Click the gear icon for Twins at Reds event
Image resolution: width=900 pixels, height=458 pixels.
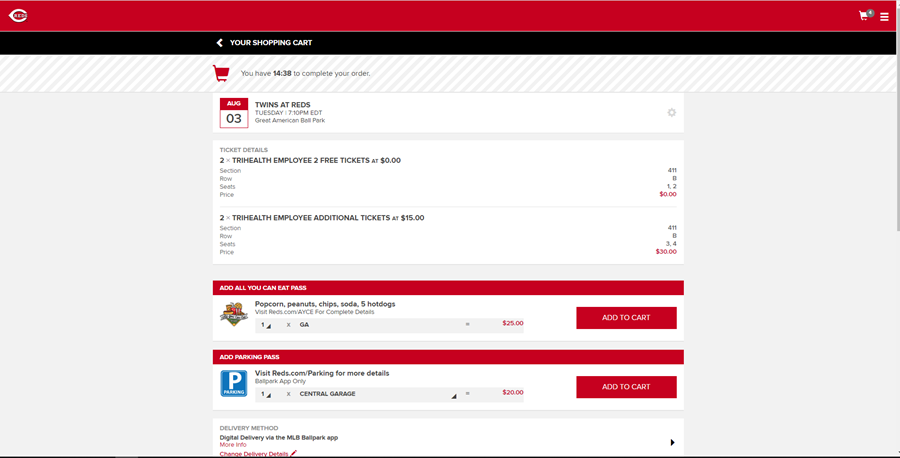pyautogui.click(x=672, y=112)
